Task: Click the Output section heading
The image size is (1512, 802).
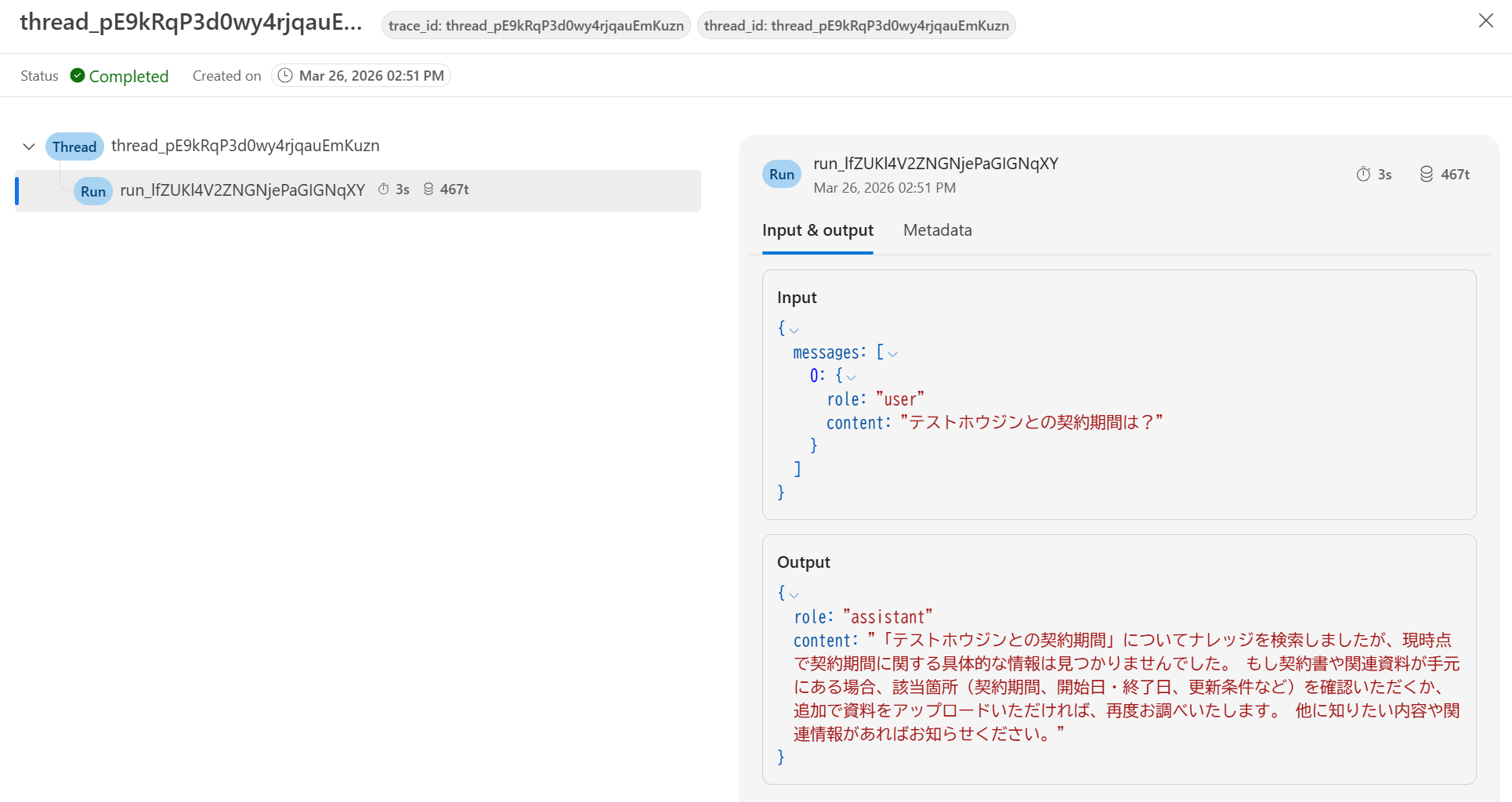Action: 803,562
